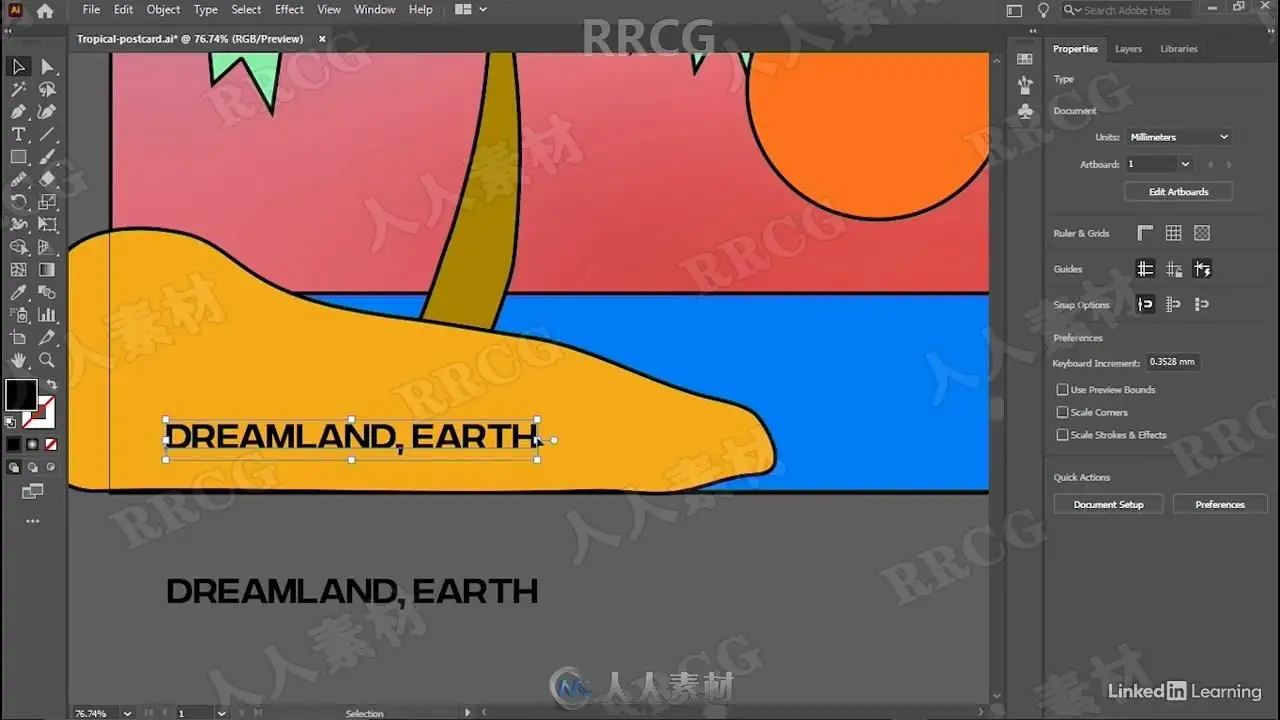Choose the Gradient tool

(47, 270)
